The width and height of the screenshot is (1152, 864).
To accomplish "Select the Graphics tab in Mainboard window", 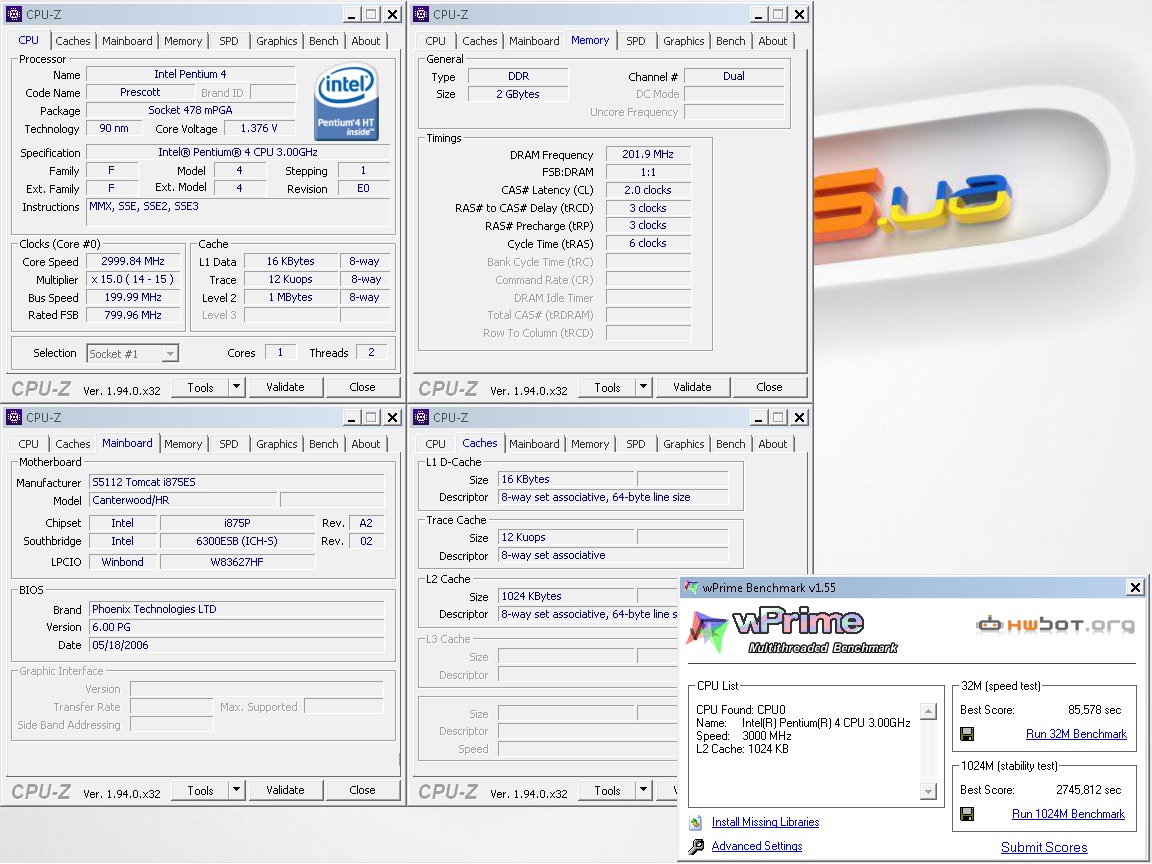I will click(276, 444).
